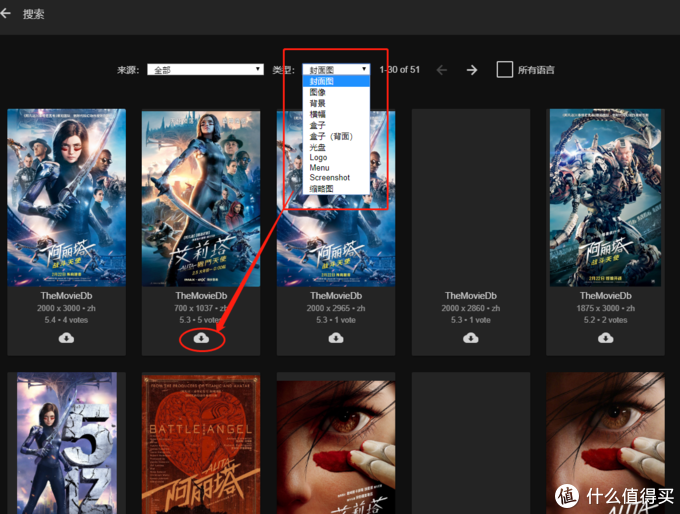
Task: Click the 5.2 • 2 votes rating text
Action: pos(605,320)
